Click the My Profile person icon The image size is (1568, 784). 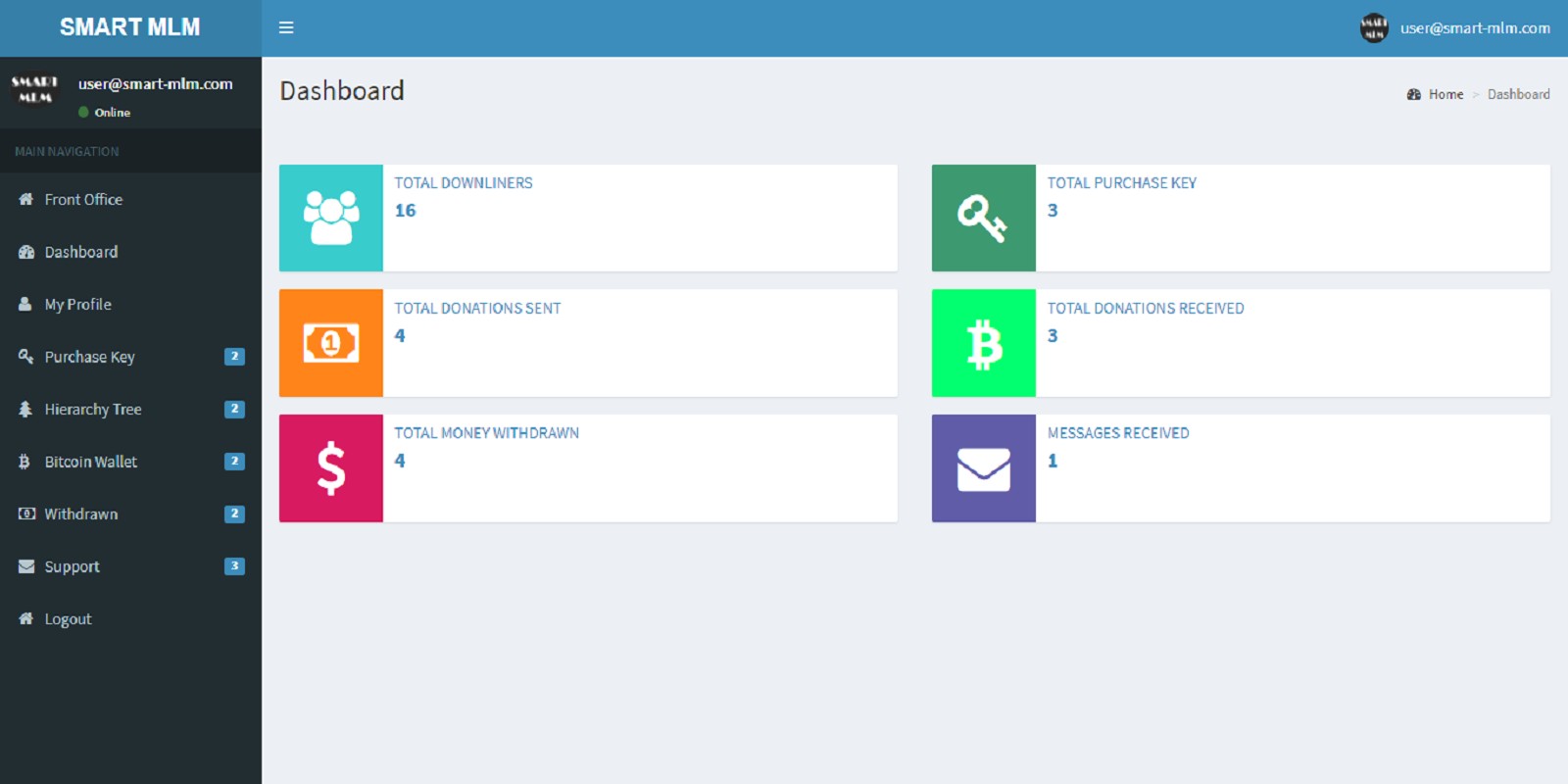(x=25, y=304)
